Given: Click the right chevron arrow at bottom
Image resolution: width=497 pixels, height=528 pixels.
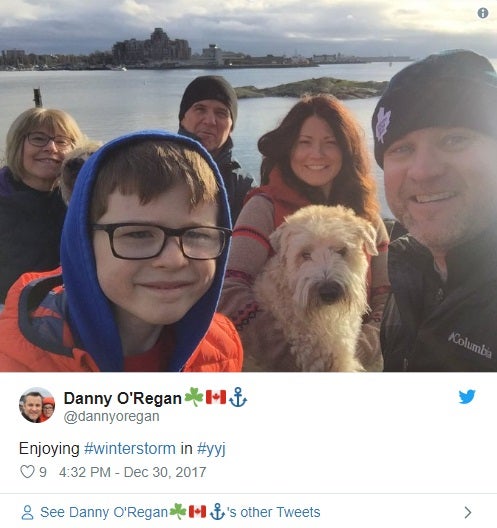Looking at the screenshot, I should point(467,512).
